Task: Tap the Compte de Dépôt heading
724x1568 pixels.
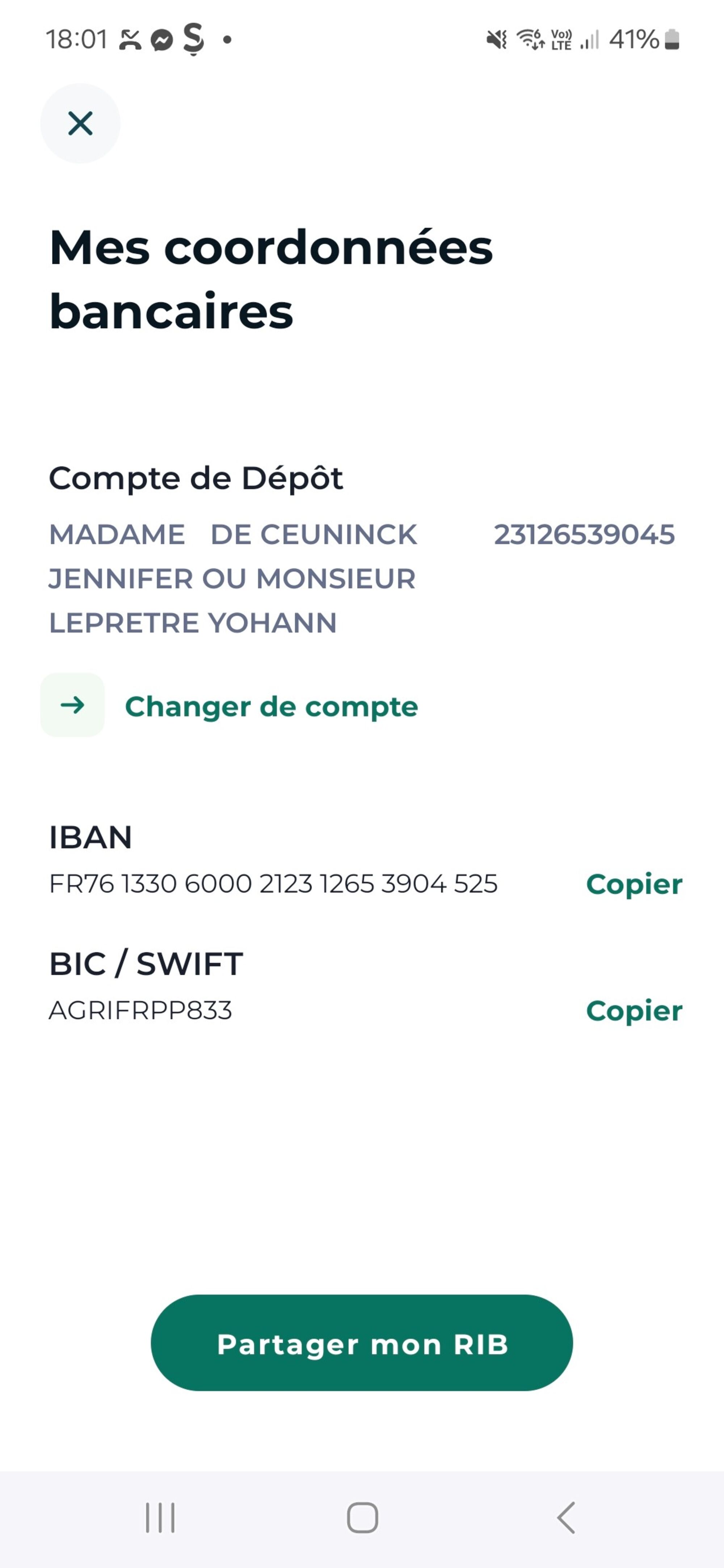Action: 195,478
